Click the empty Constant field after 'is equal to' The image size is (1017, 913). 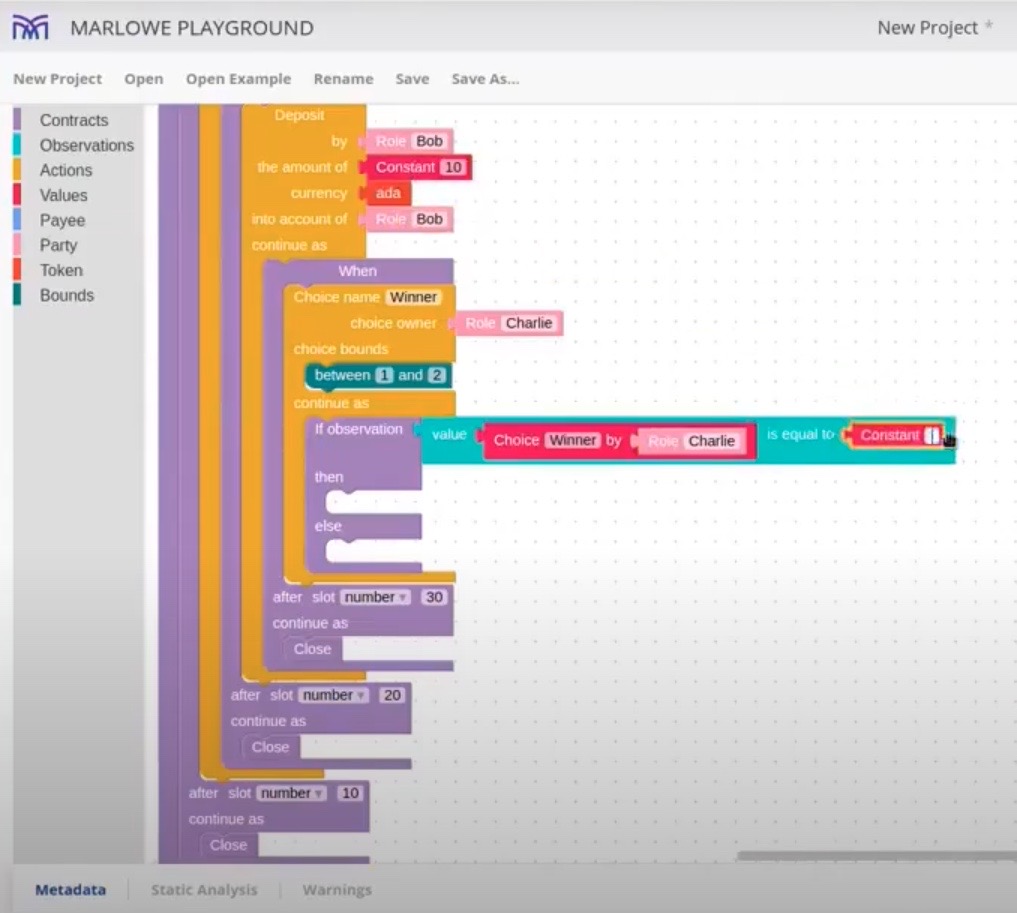pos(931,435)
